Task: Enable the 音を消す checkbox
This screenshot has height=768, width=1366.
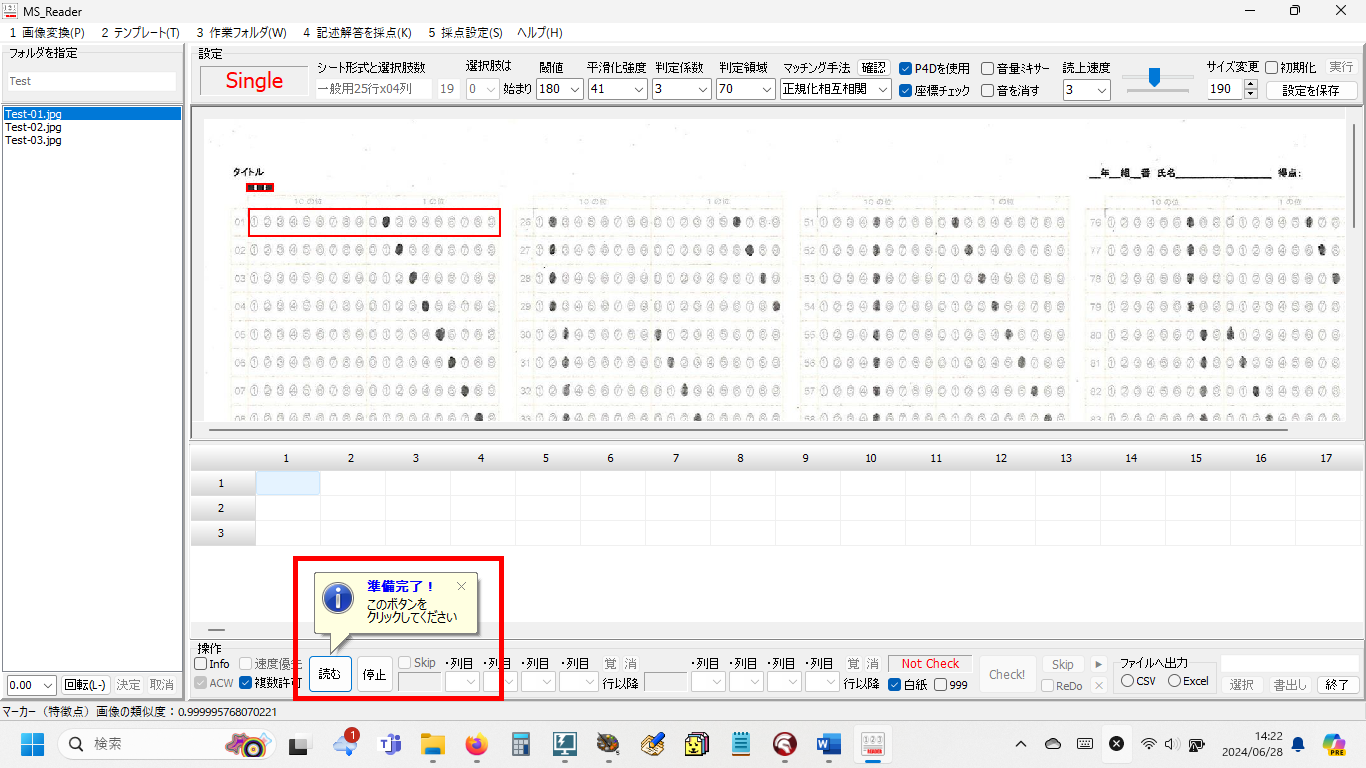Action: 988,91
